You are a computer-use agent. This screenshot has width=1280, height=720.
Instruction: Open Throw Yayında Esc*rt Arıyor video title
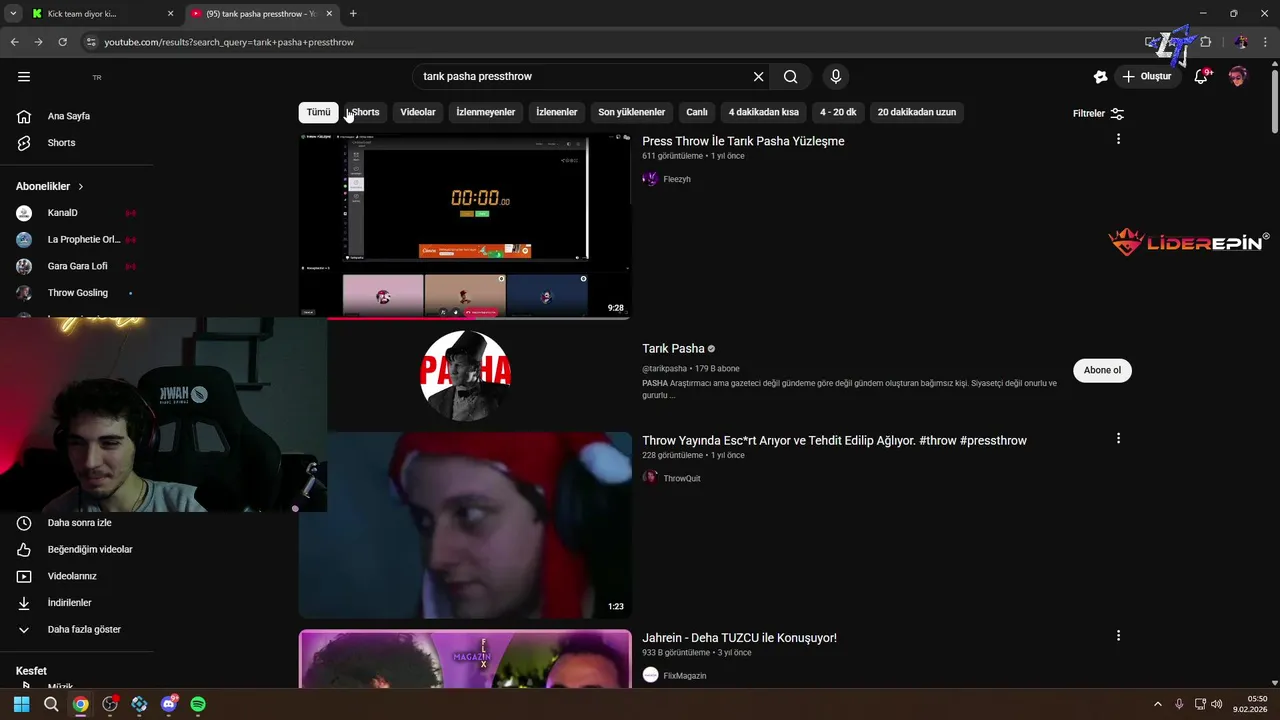coord(834,441)
